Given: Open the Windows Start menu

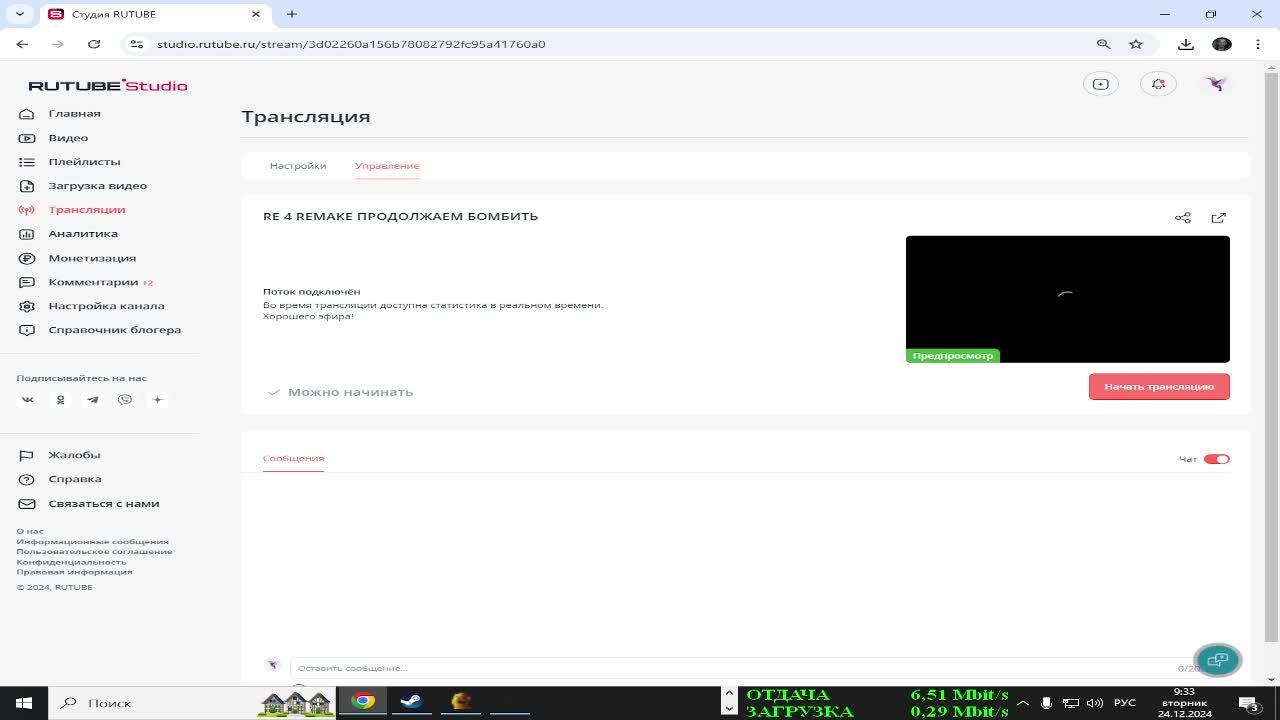Looking at the screenshot, I should point(24,703).
